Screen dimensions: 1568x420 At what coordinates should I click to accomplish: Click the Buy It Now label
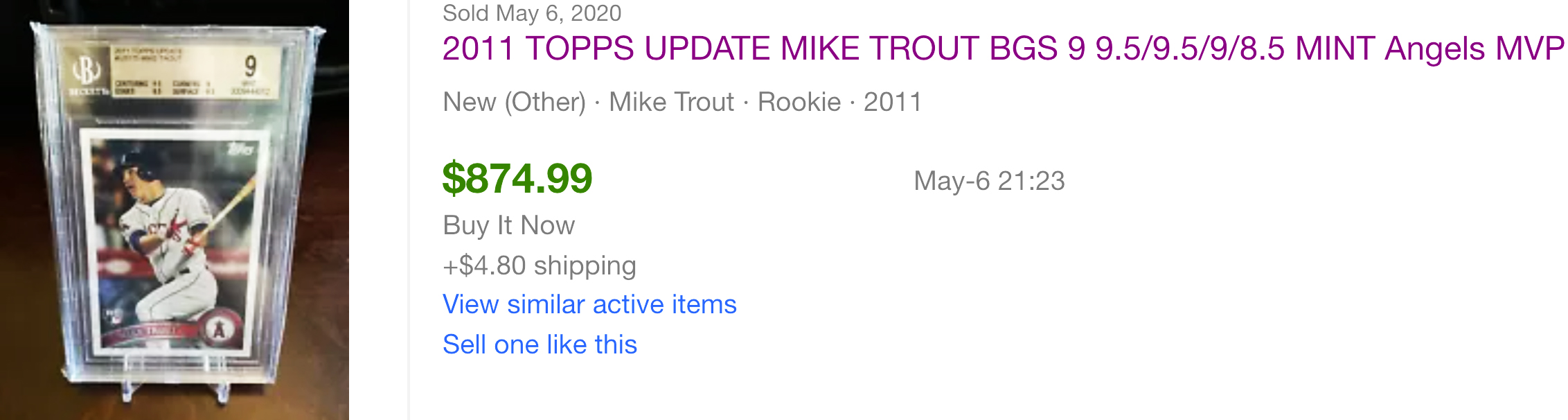tap(508, 225)
